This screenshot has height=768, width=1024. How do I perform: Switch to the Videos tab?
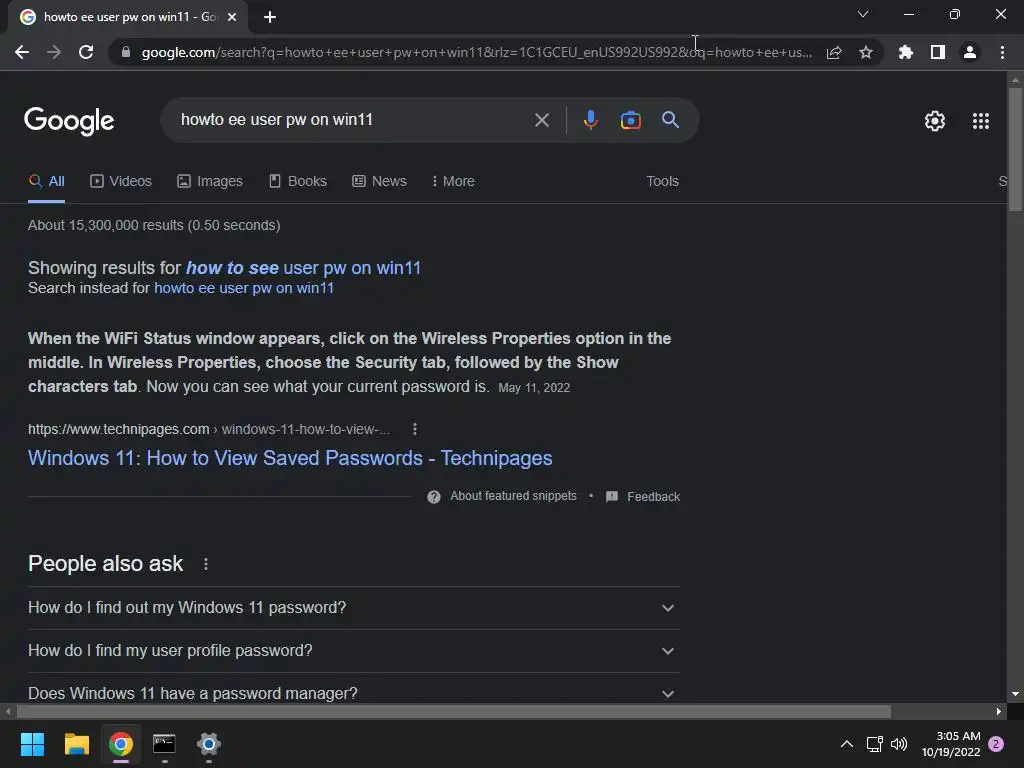coord(121,181)
